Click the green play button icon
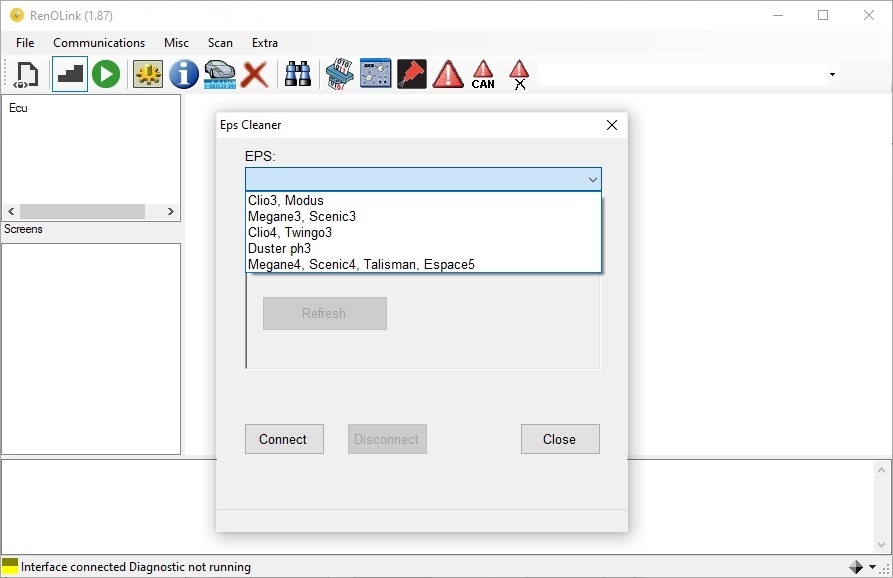Viewport: 893px width, 578px height. point(106,74)
